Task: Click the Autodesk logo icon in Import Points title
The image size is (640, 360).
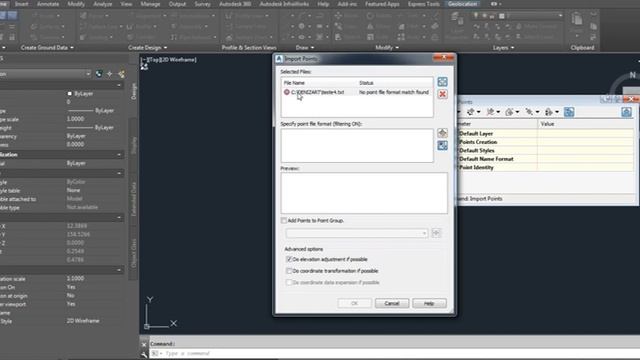Action: tap(279, 59)
